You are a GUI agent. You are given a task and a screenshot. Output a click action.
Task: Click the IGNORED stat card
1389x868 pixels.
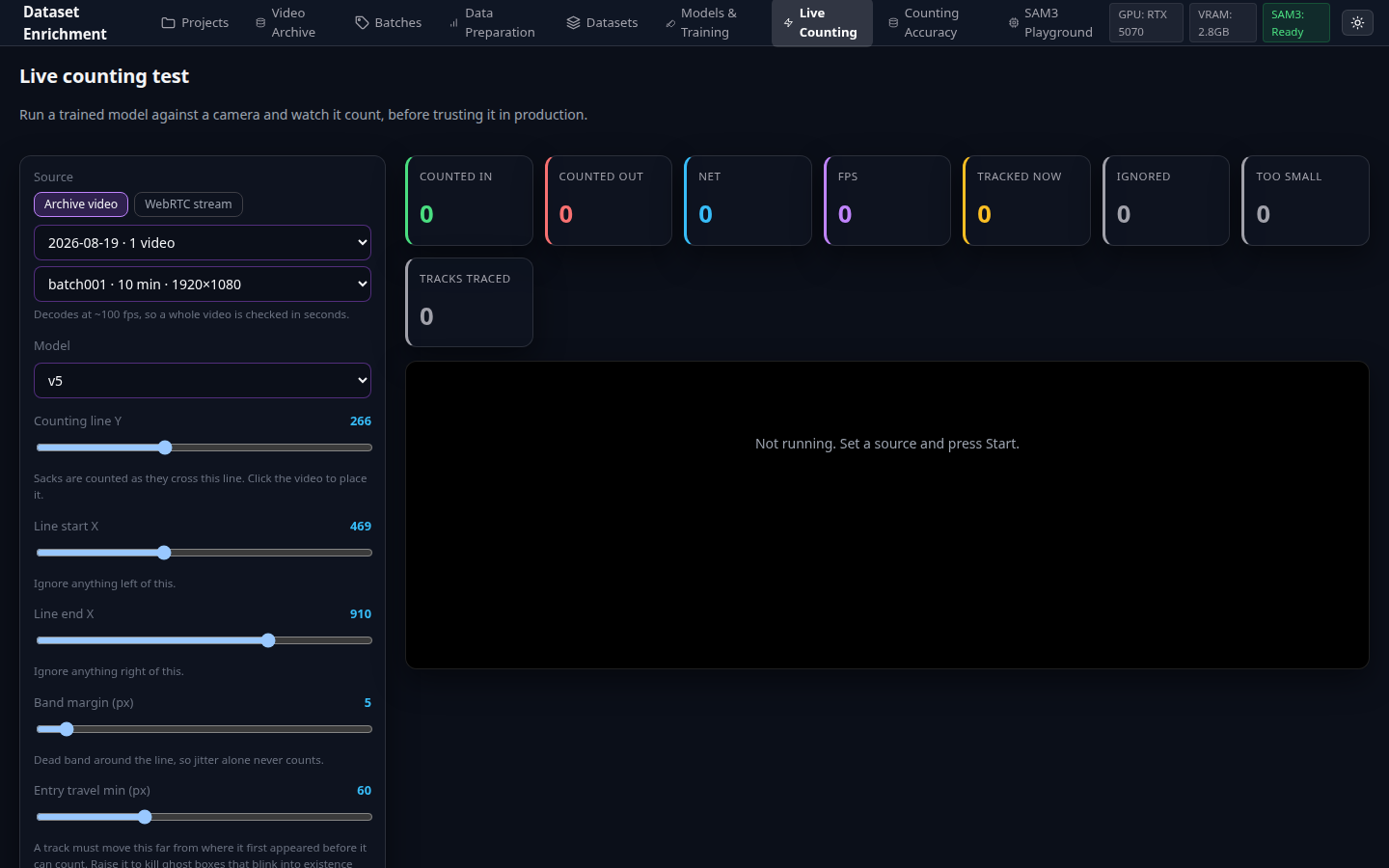(x=1166, y=201)
